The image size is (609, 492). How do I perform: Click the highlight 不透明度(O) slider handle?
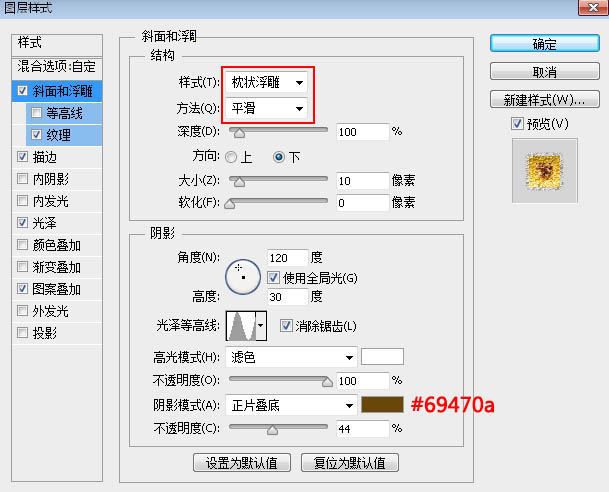[327, 382]
